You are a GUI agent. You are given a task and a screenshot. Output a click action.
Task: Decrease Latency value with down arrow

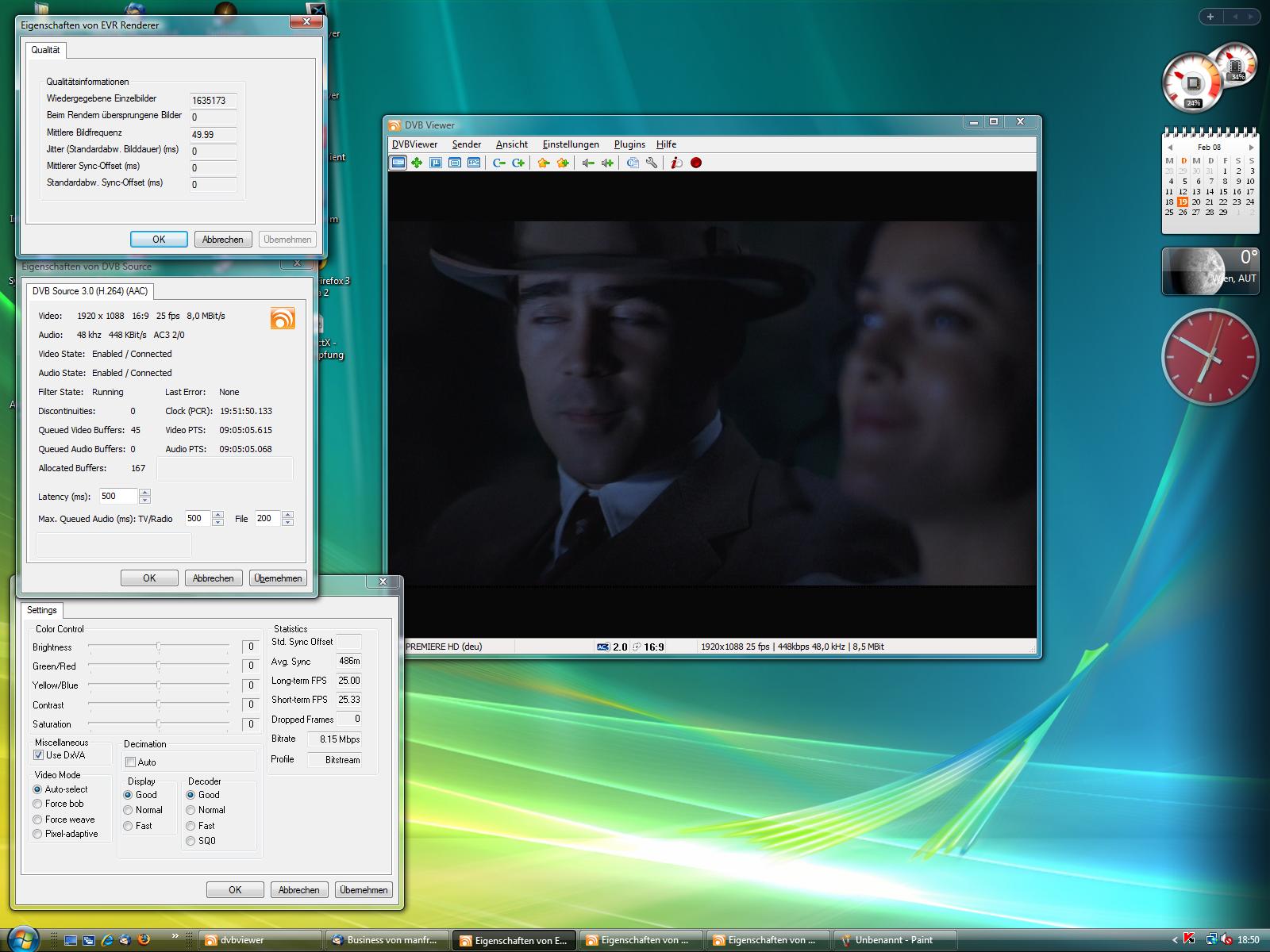(144, 501)
